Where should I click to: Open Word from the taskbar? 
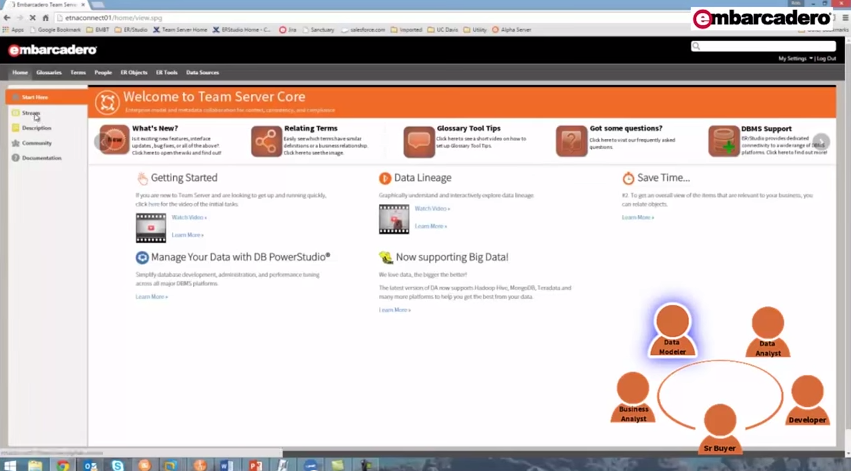(x=226, y=465)
